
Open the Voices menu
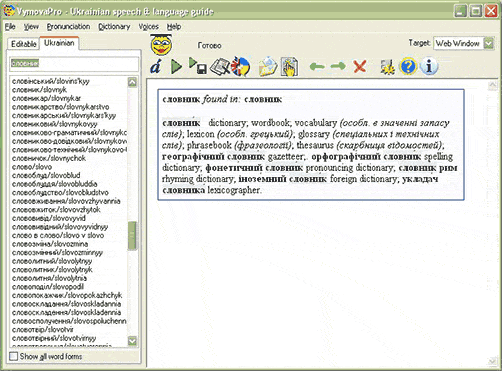pyautogui.click(x=148, y=27)
